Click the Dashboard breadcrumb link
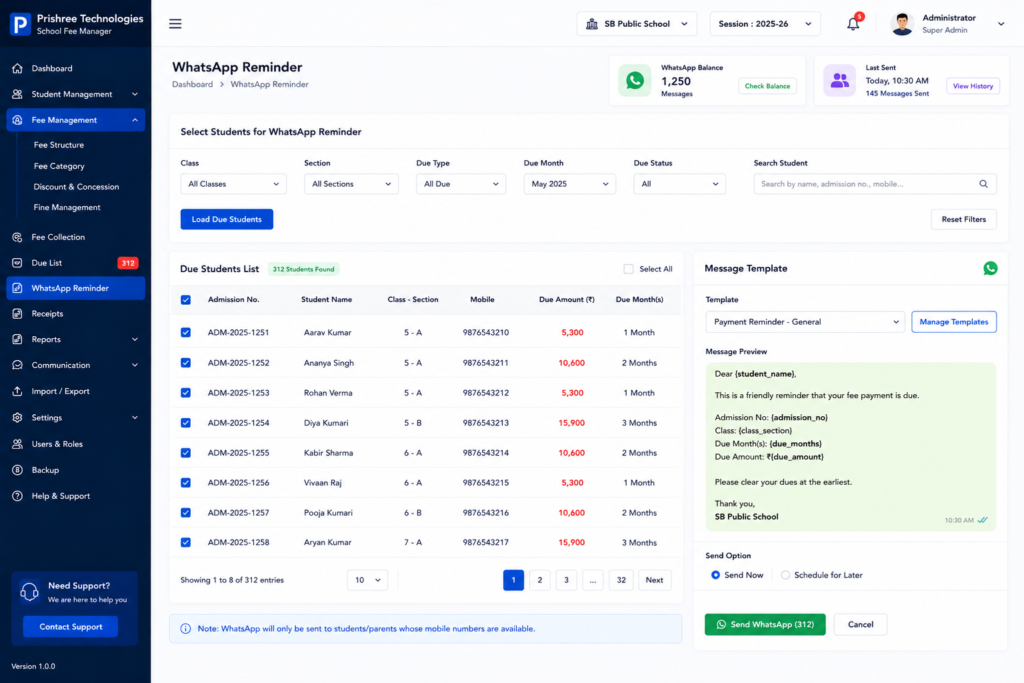 tap(193, 84)
